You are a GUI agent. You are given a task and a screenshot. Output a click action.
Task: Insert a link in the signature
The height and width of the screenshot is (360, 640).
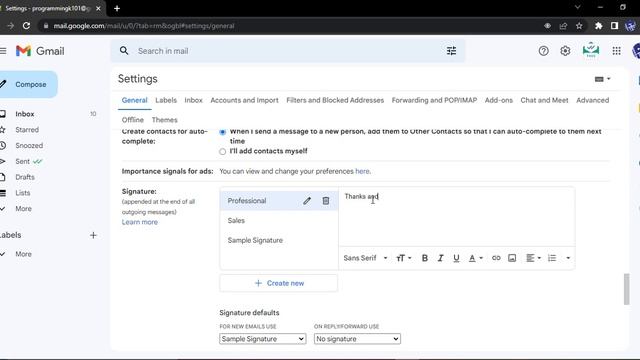pos(496,258)
